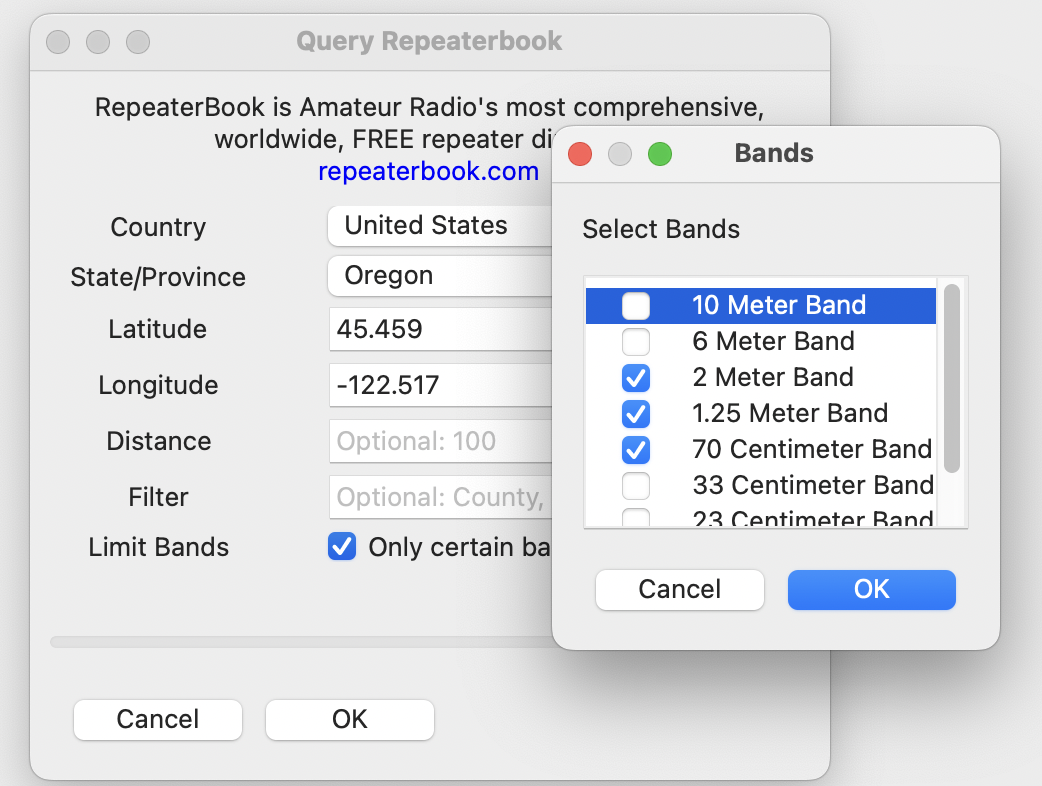Click the Limit Bands label
Screen dimensions: 1042x786
[x=159, y=547]
